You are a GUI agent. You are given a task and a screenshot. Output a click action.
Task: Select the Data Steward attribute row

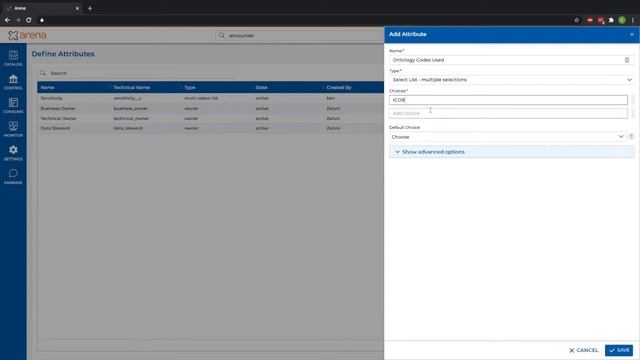211,128
